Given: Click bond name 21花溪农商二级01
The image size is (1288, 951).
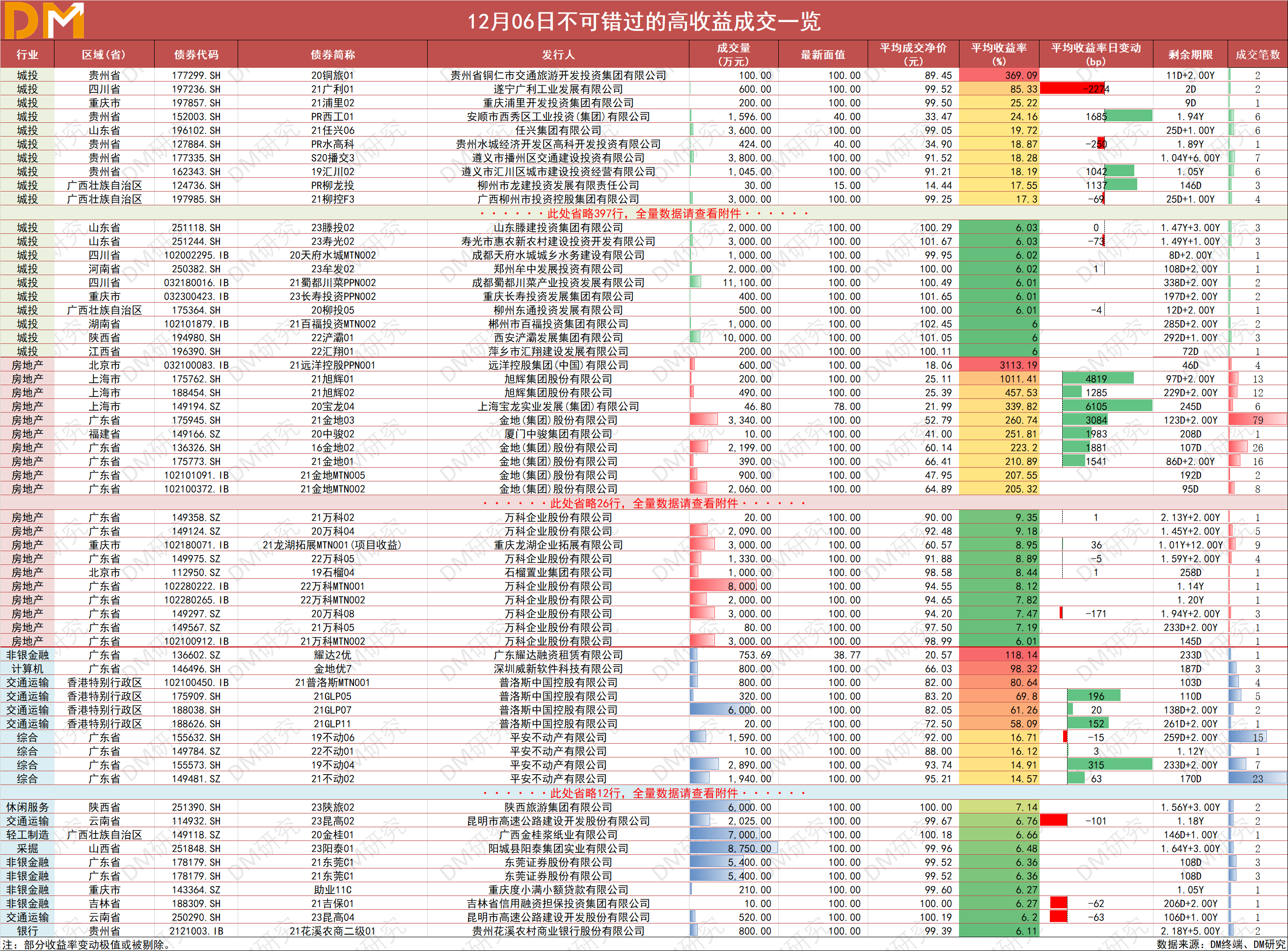Looking at the screenshot, I should point(332,932).
